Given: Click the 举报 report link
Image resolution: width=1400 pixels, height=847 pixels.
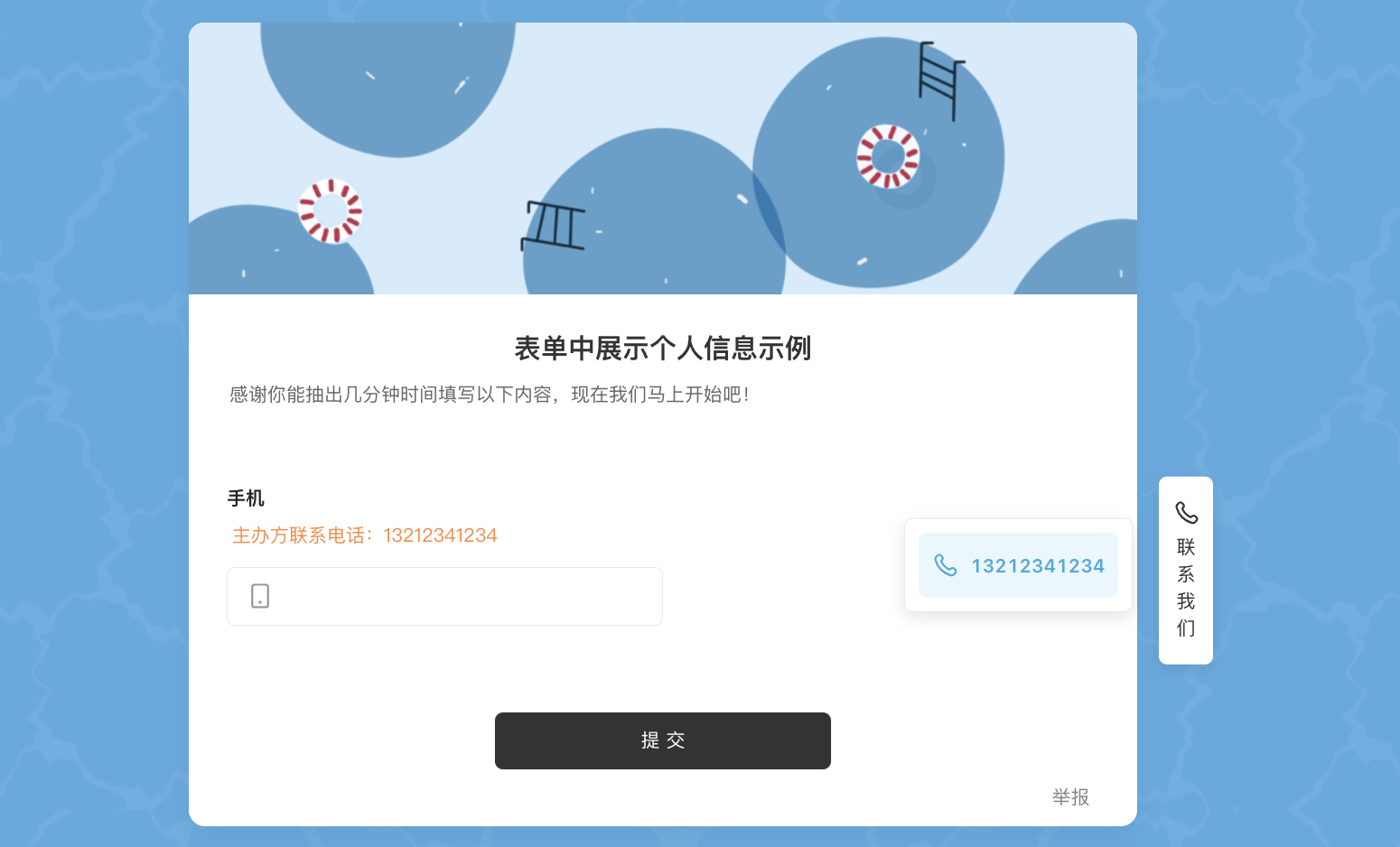Looking at the screenshot, I should (x=1070, y=797).
